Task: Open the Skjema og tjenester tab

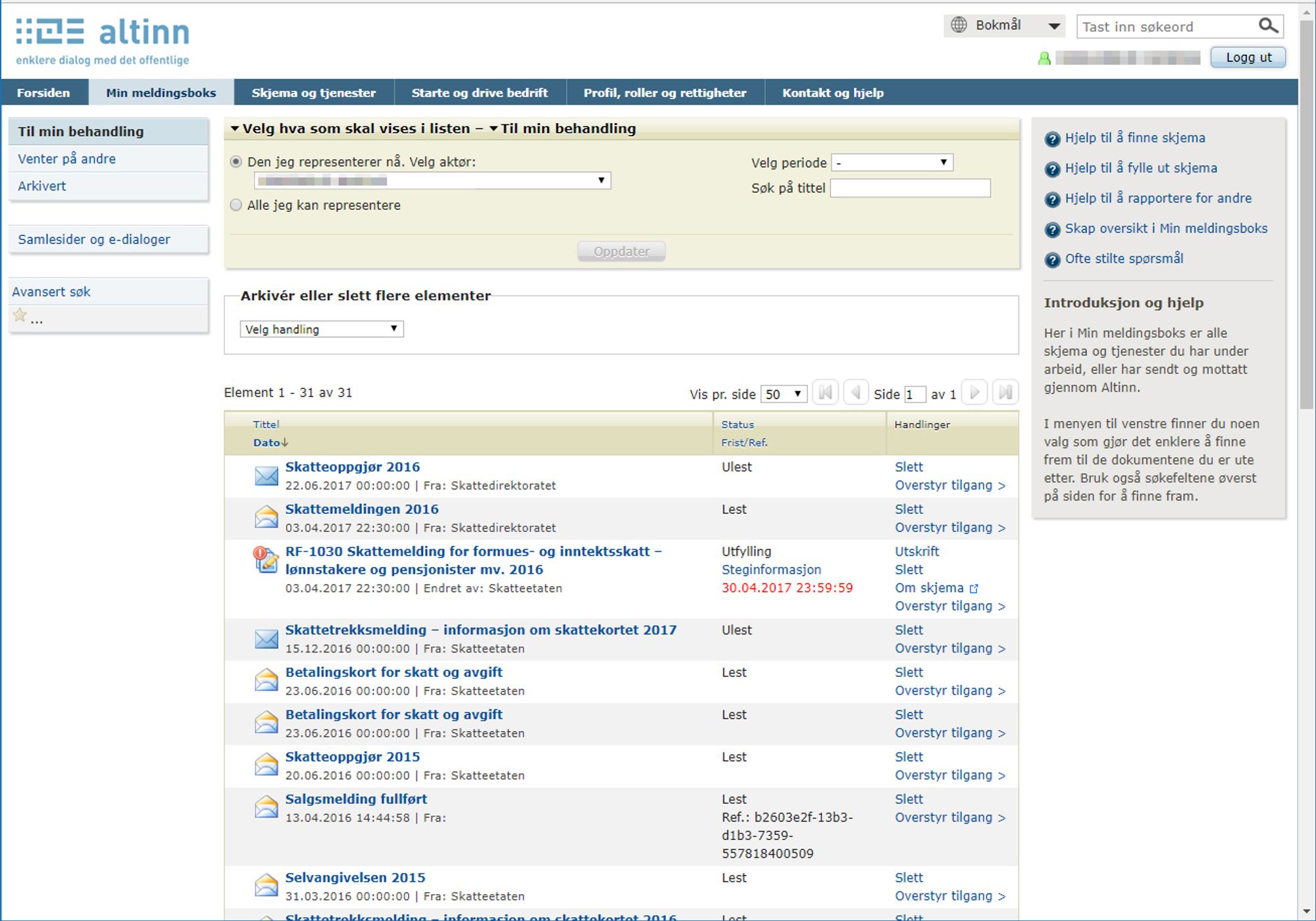Action: click(314, 93)
